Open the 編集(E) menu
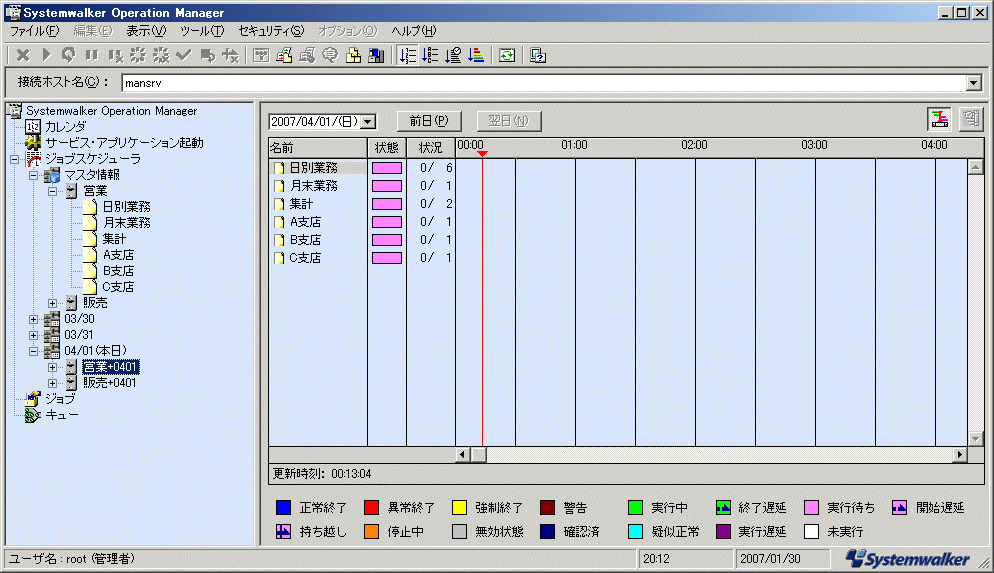The height and width of the screenshot is (573, 994). click(93, 30)
